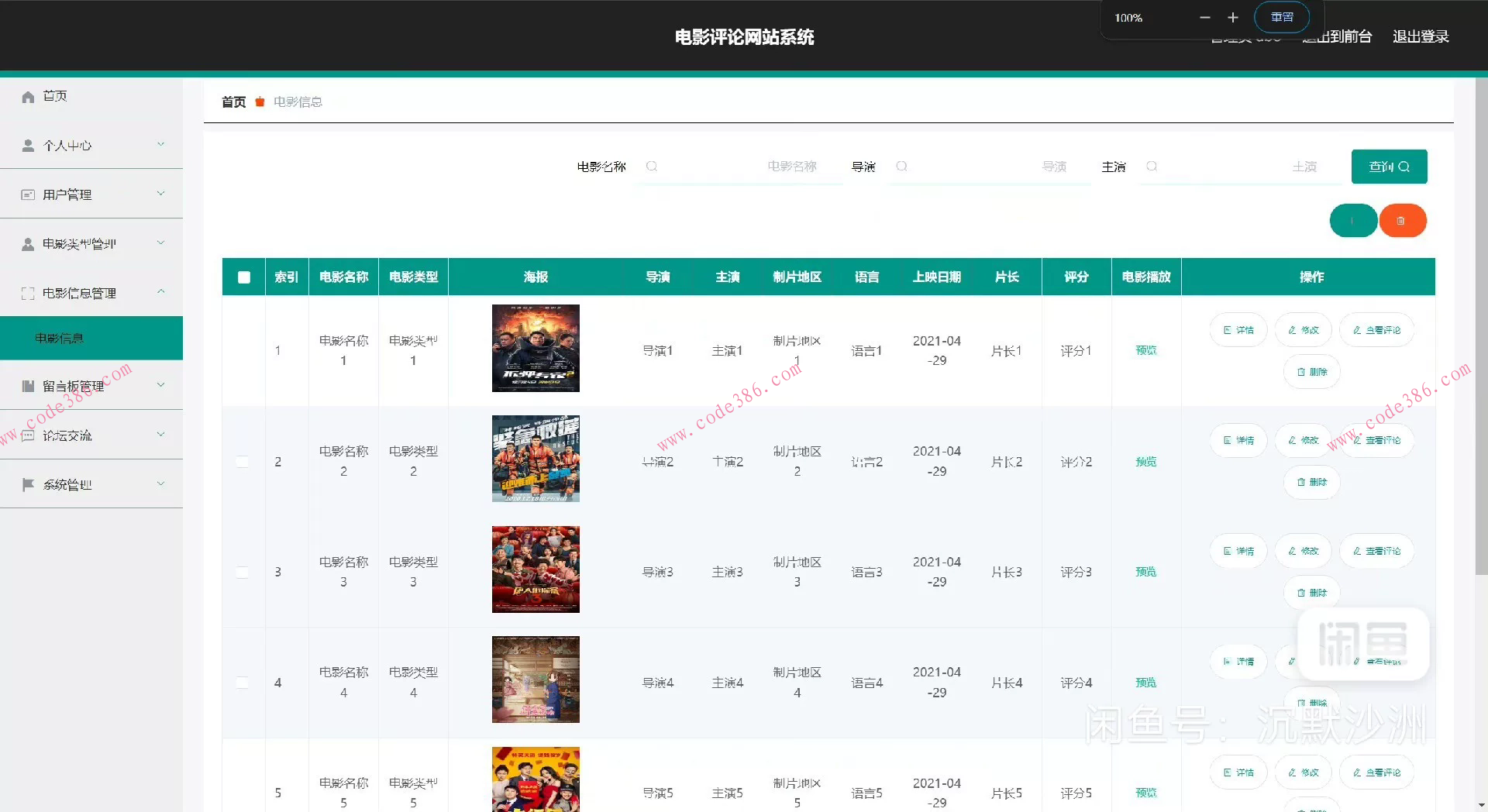This screenshot has width=1488, height=812.
Task: Open the 系统管理 menu item
Action: click(91, 484)
